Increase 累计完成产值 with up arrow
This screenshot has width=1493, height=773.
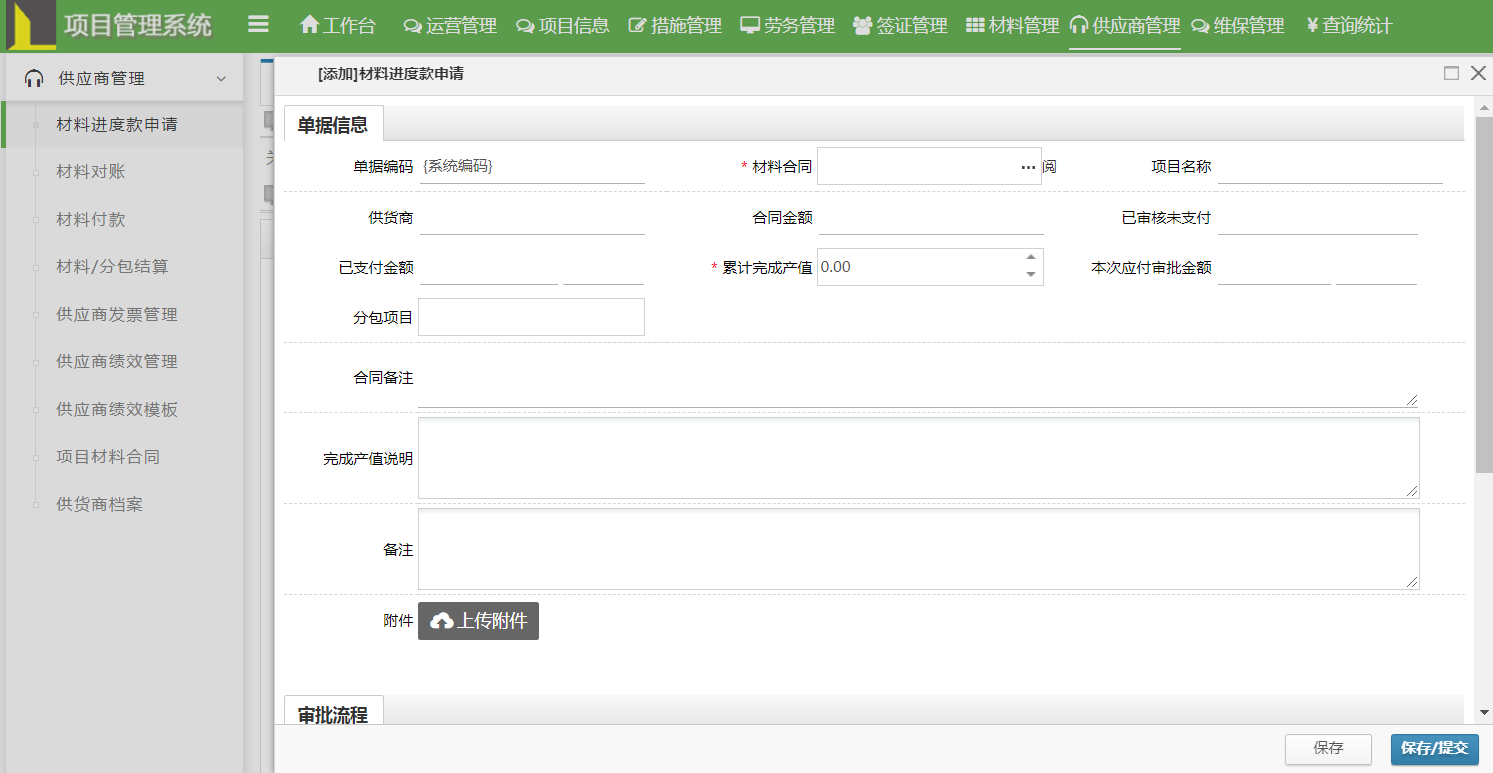pyautogui.click(x=1031, y=258)
